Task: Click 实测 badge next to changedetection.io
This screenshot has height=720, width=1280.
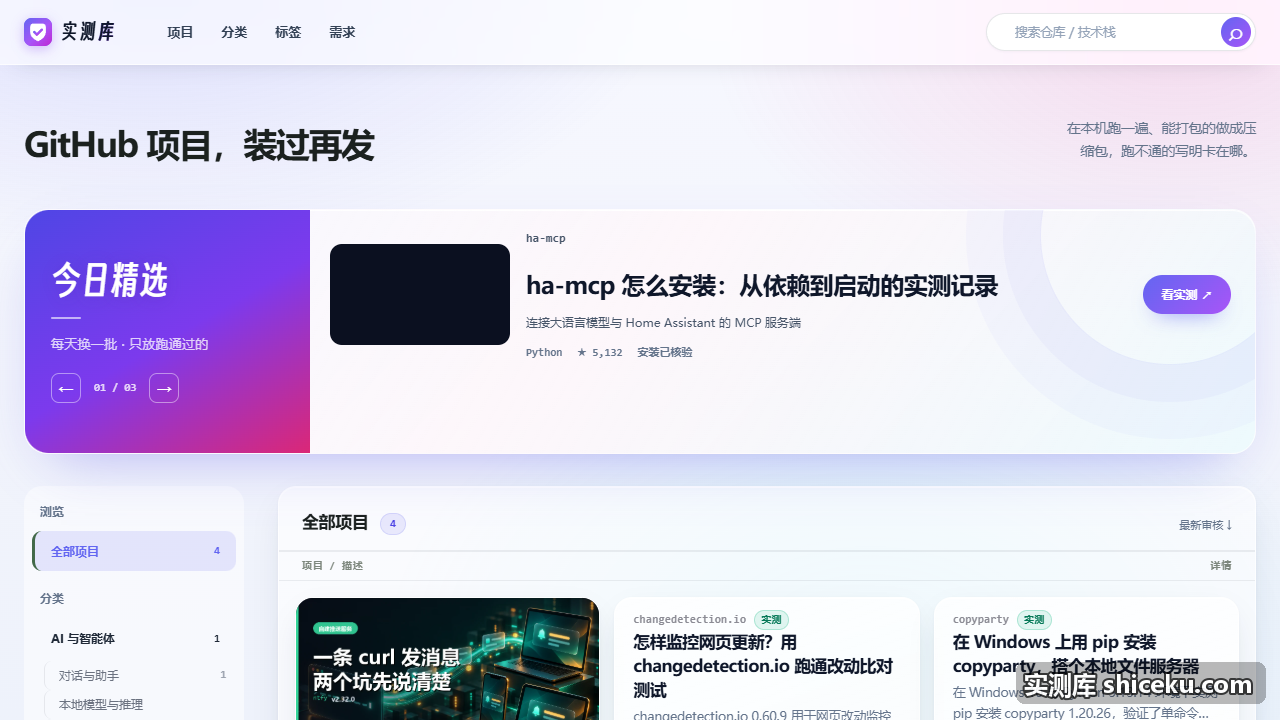Action: point(771,620)
